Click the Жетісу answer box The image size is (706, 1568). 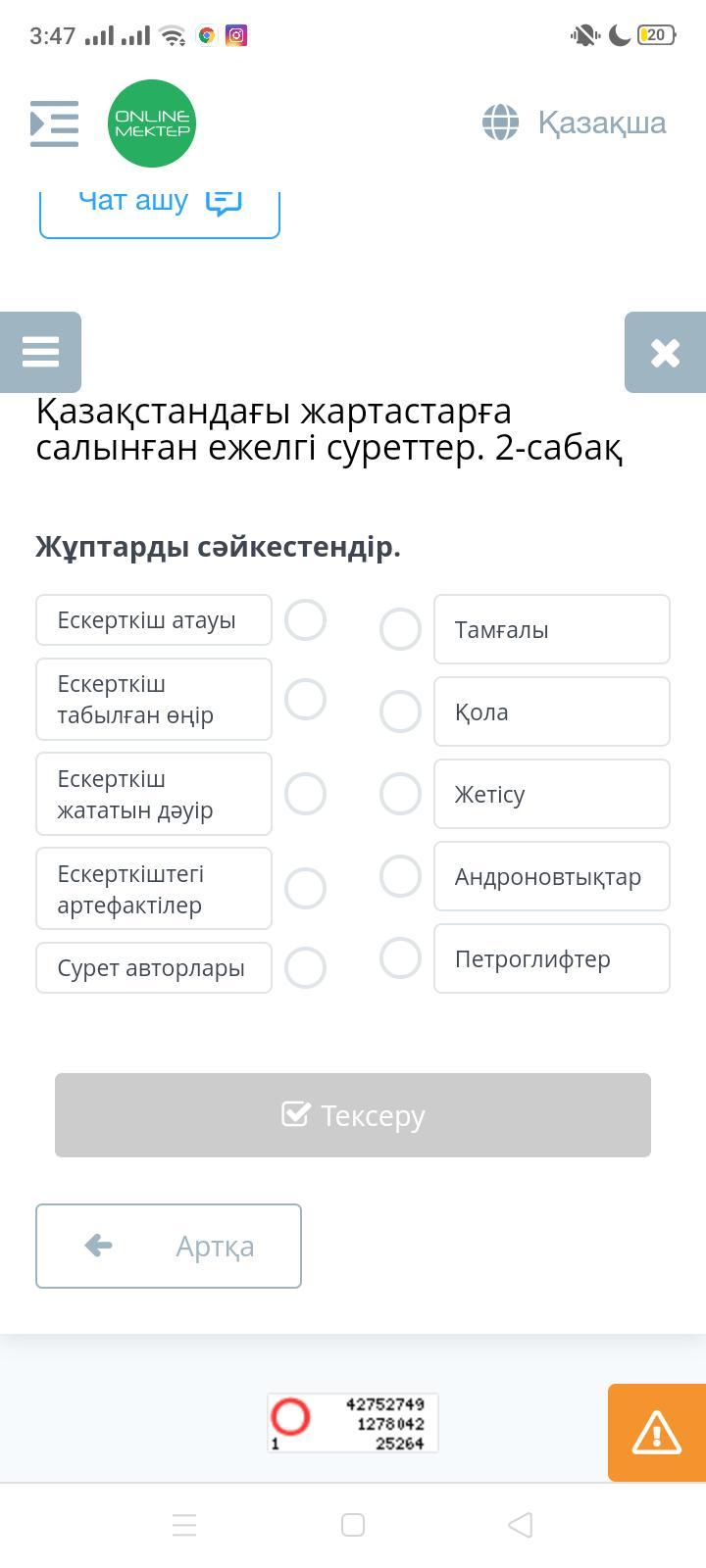(x=551, y=794)
